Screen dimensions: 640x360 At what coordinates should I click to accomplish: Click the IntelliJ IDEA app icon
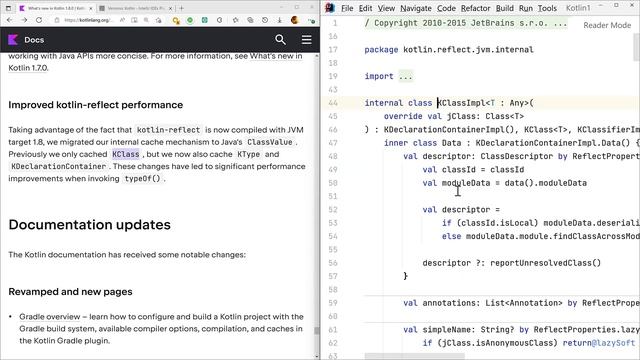pos(330,8)
